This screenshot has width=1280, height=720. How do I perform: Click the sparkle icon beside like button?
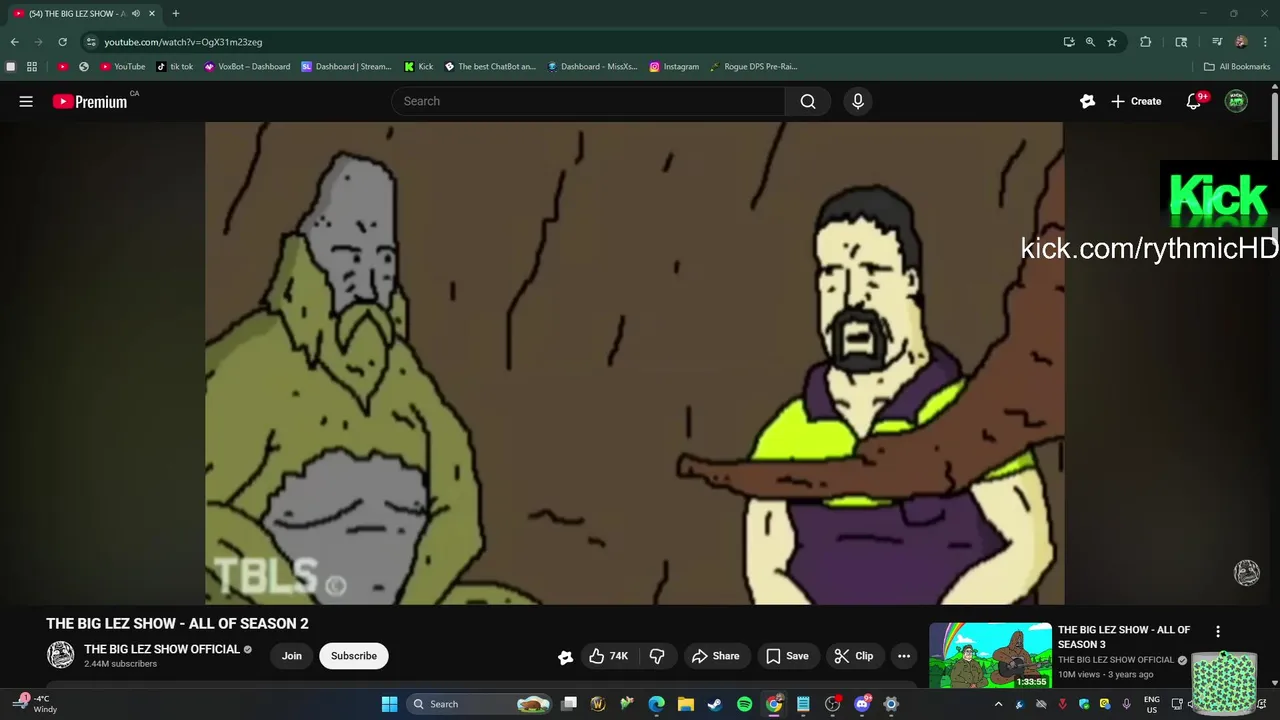pos(565,657)
